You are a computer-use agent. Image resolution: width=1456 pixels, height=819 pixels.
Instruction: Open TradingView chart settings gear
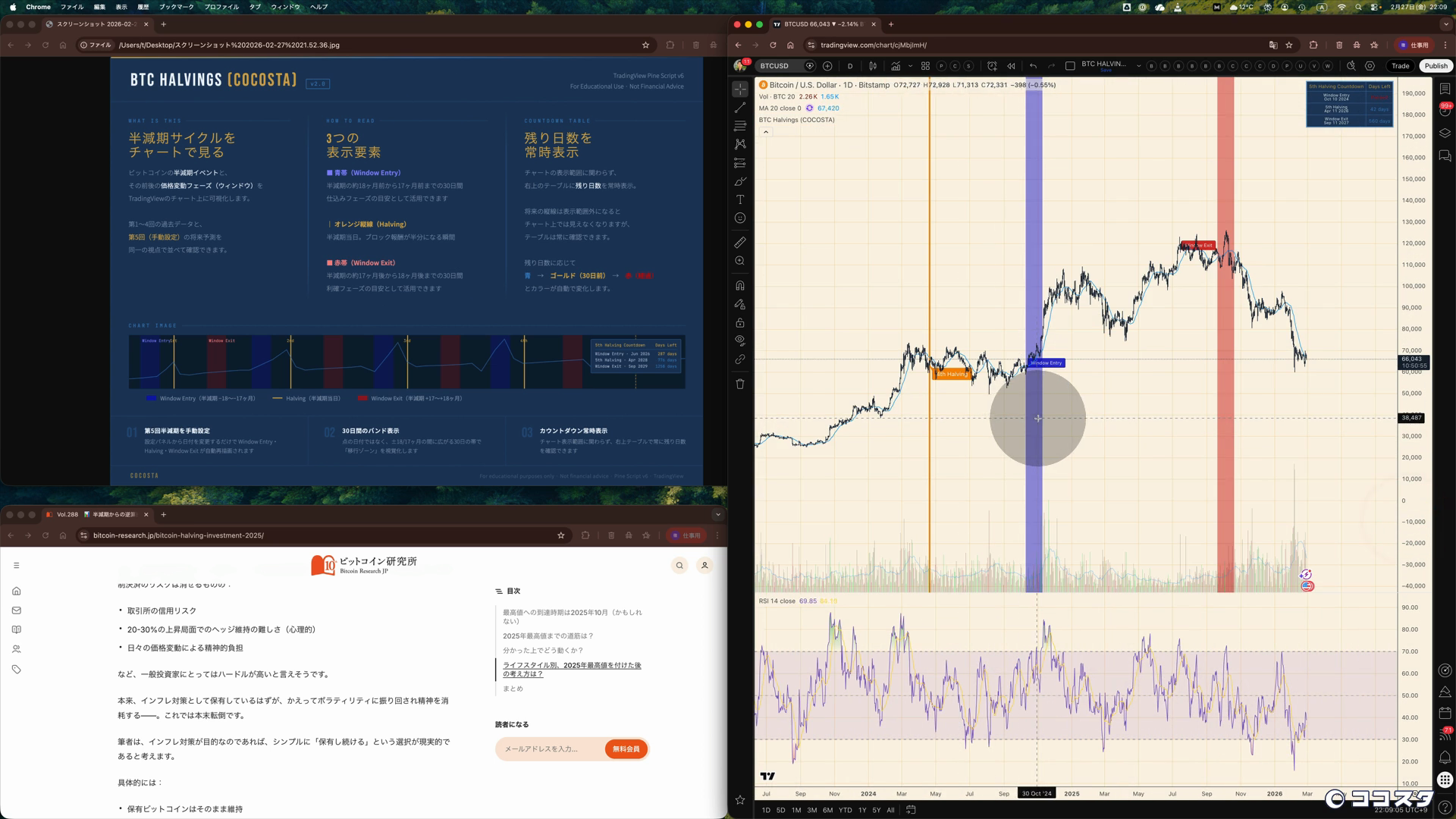(1370, 66)
